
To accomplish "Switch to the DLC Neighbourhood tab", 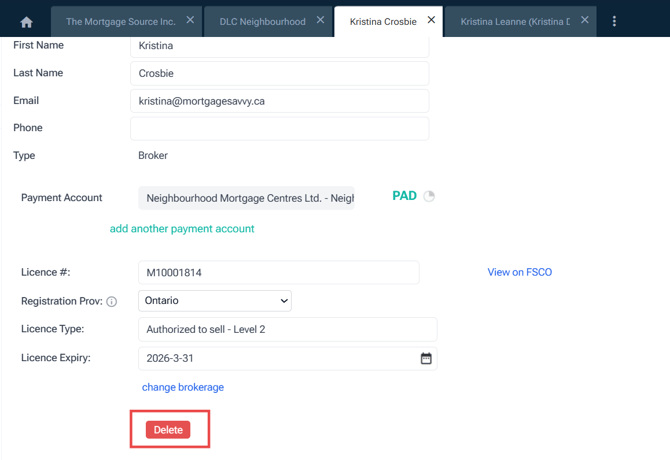I will [x=262, y=21].
